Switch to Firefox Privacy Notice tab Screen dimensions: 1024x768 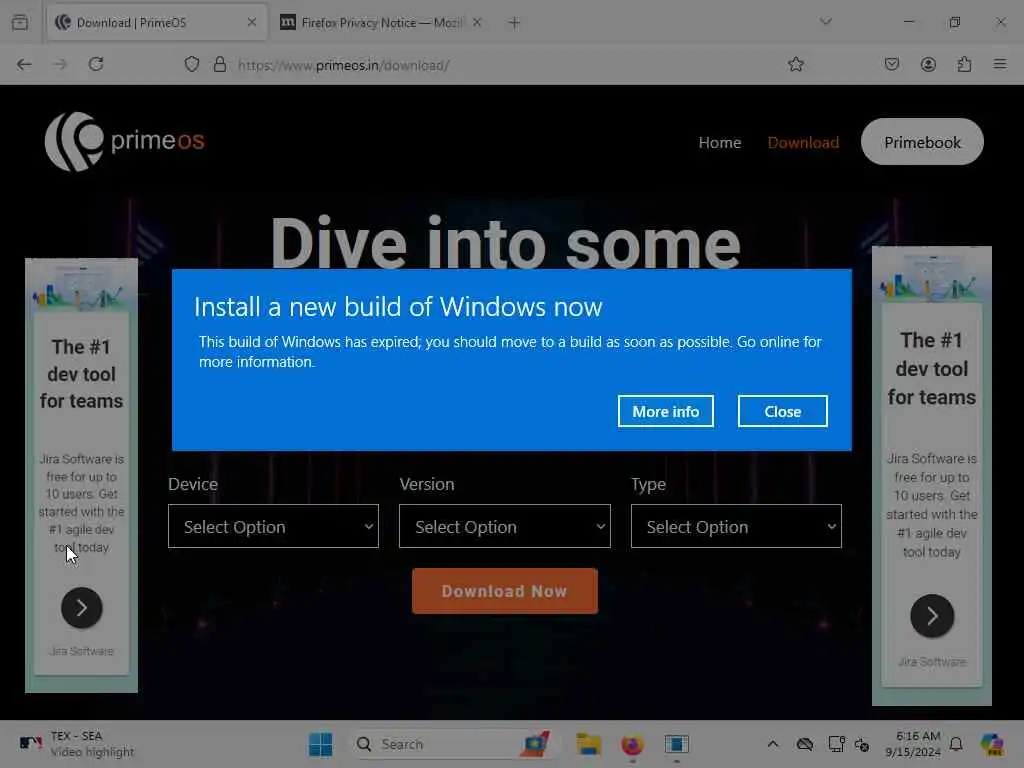(381, 22)
